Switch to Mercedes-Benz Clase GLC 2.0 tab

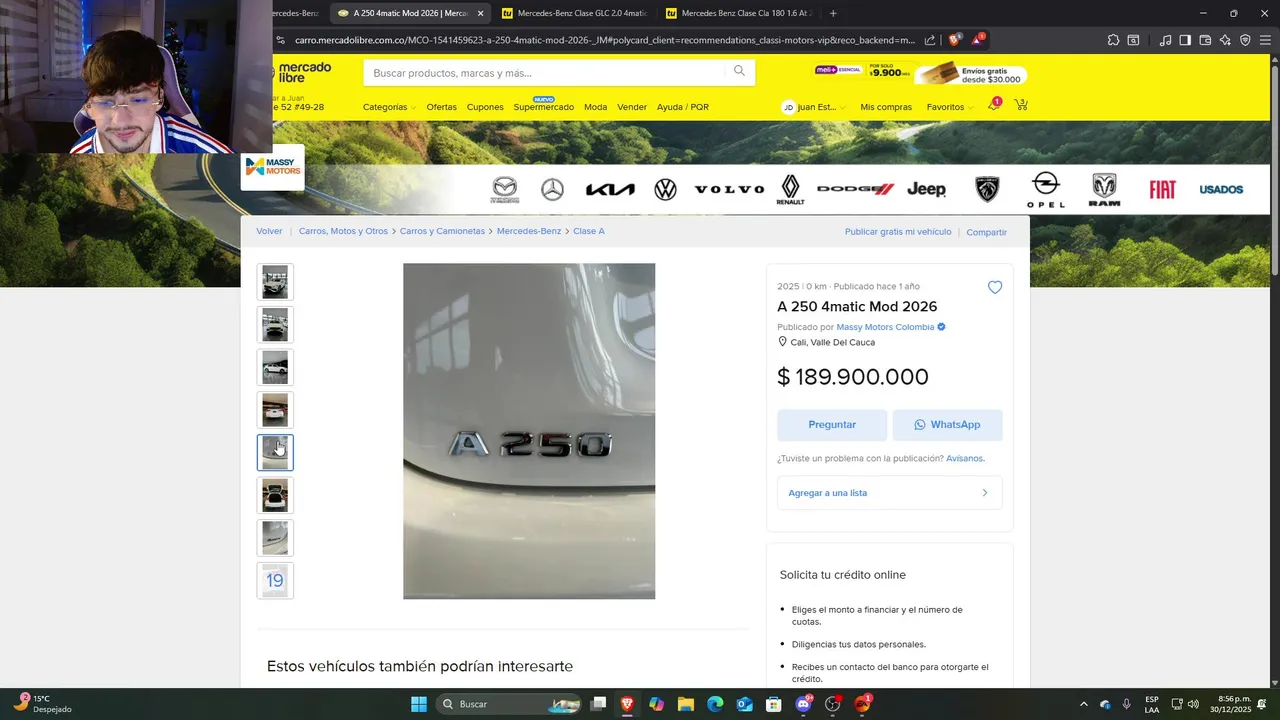point(574,13)
